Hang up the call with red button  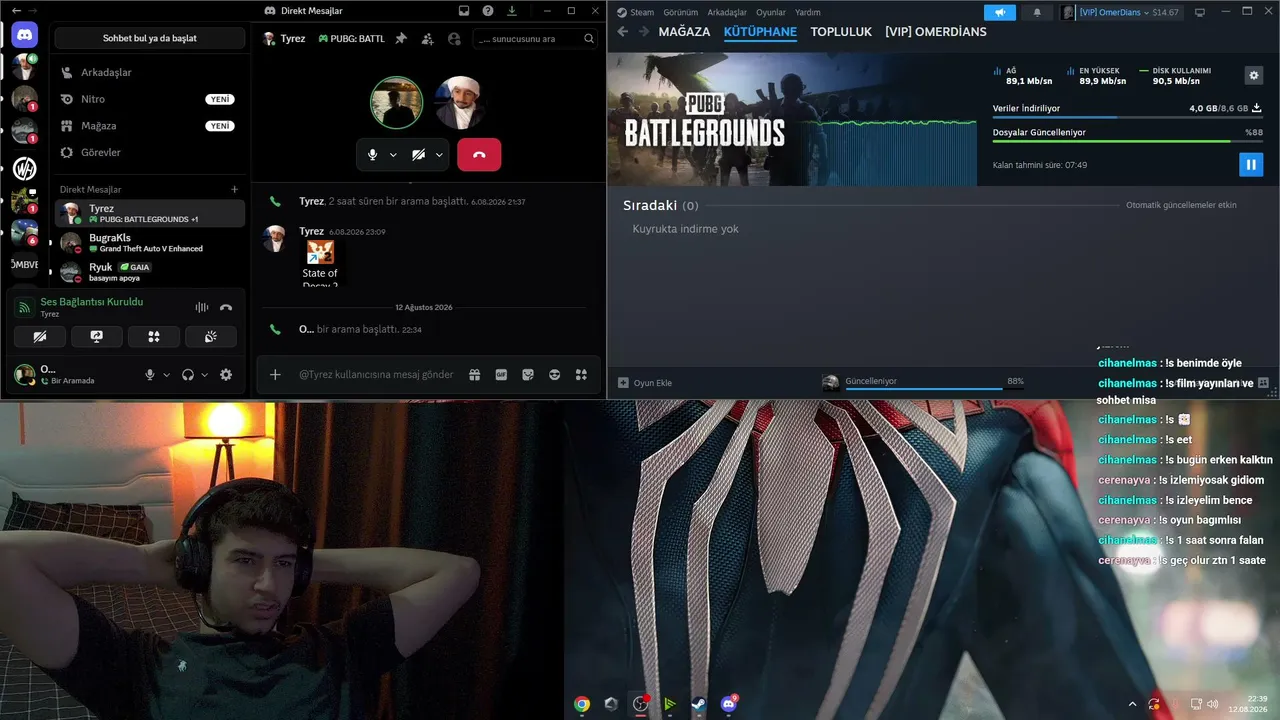click(479, 155)
